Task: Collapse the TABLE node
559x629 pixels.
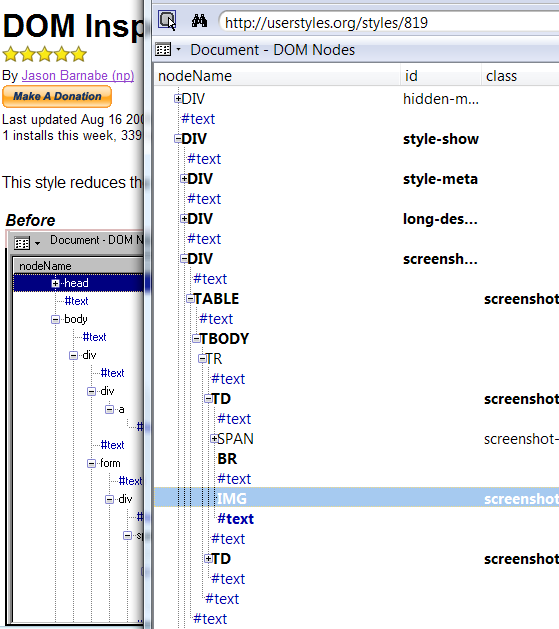Action: tap(190, 298)
